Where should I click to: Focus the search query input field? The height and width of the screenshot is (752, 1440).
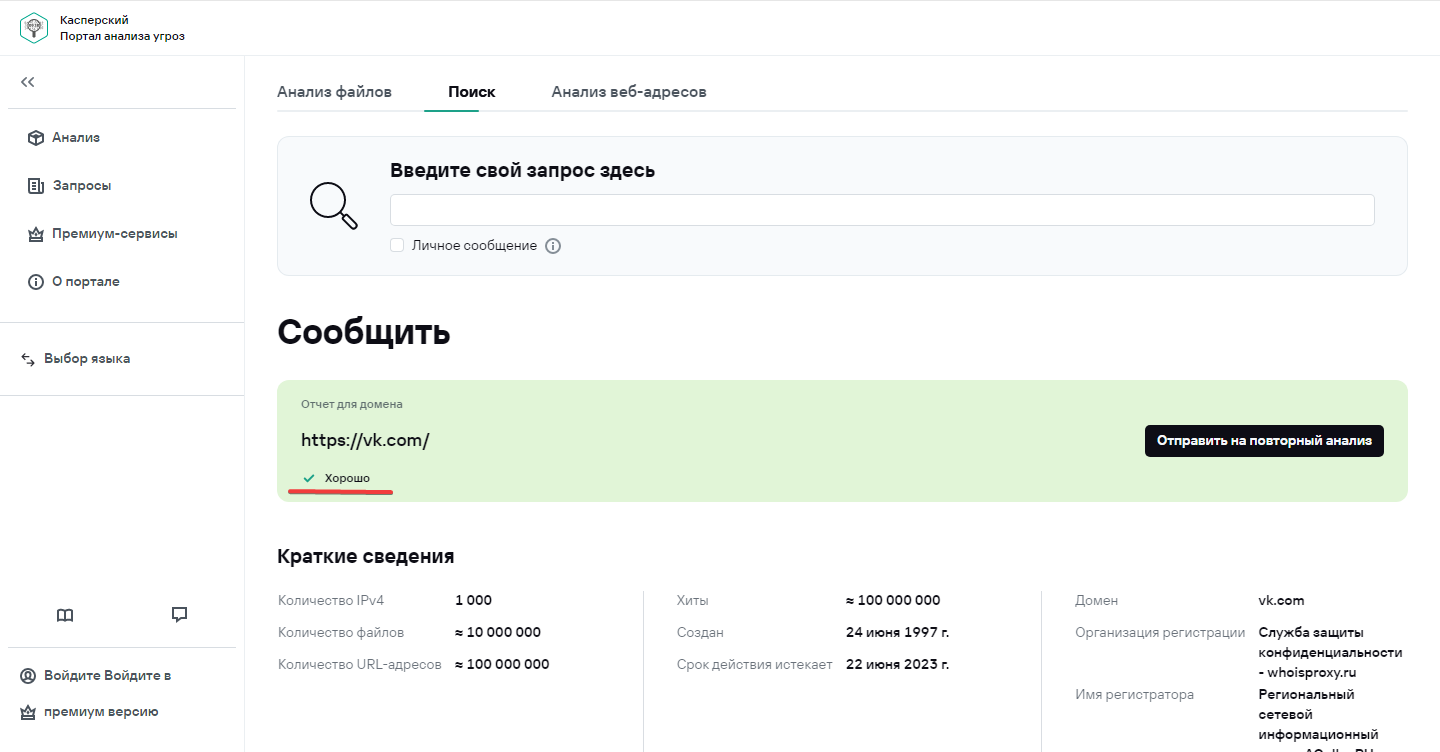[x=882, y=210]
